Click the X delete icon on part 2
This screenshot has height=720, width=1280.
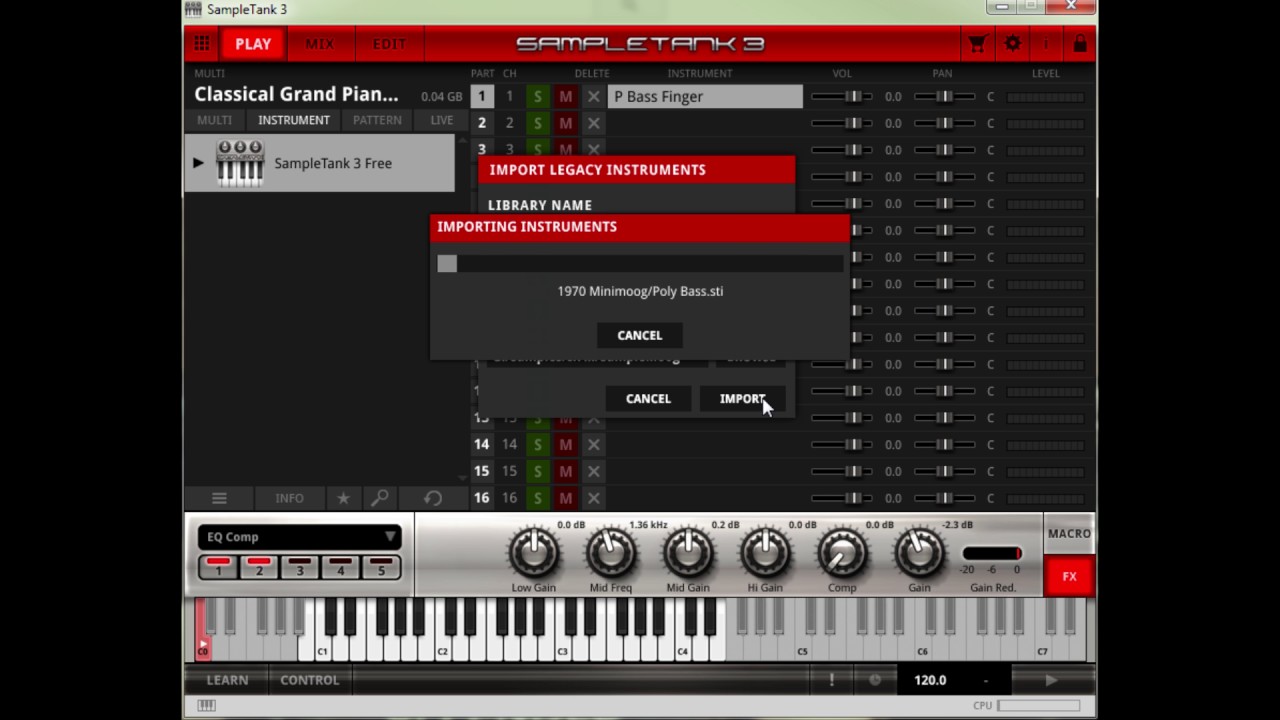pos(593,123)
